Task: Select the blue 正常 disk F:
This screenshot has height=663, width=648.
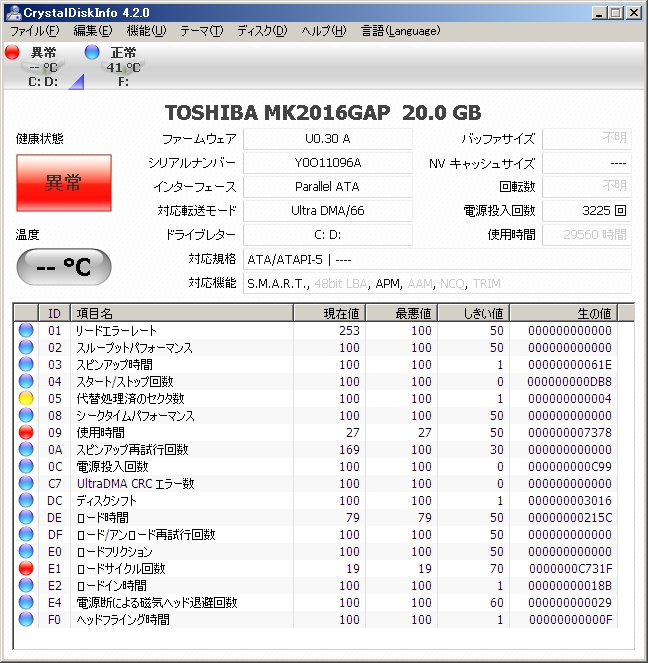Action: click(114, 66)
